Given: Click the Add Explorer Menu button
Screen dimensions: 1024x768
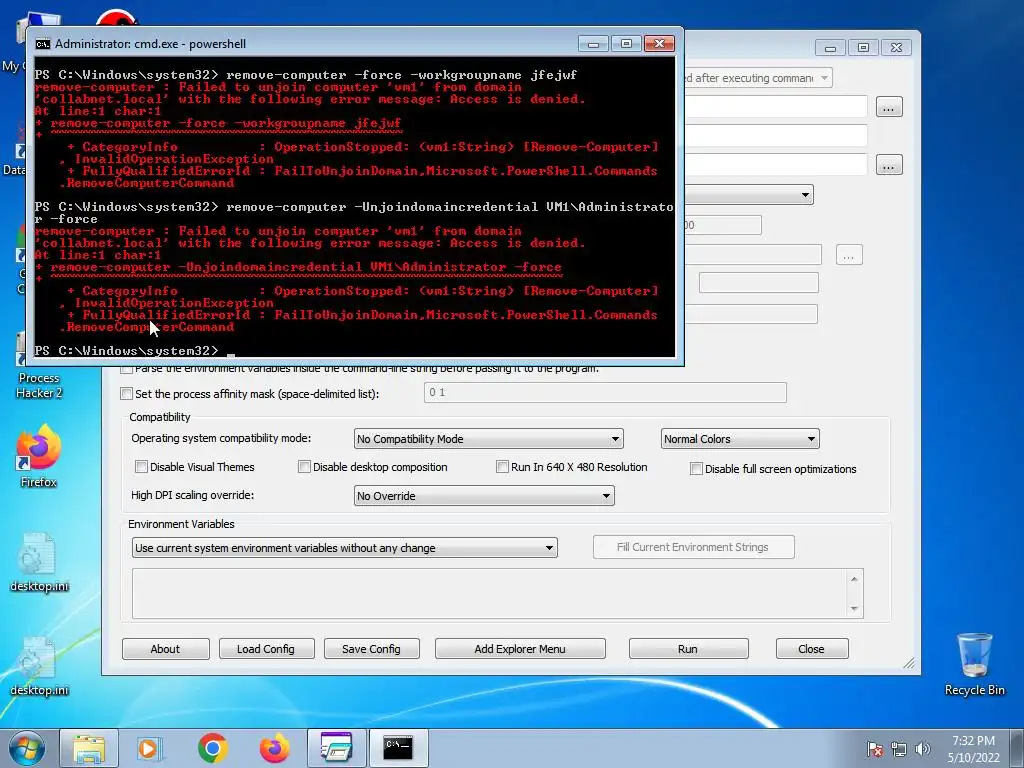Looking at the screenshot, I should pos(520,649).
